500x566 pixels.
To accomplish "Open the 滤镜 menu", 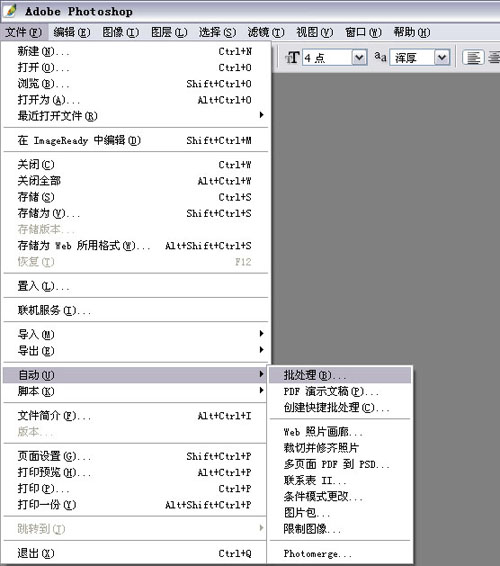I will coord(266,32).
